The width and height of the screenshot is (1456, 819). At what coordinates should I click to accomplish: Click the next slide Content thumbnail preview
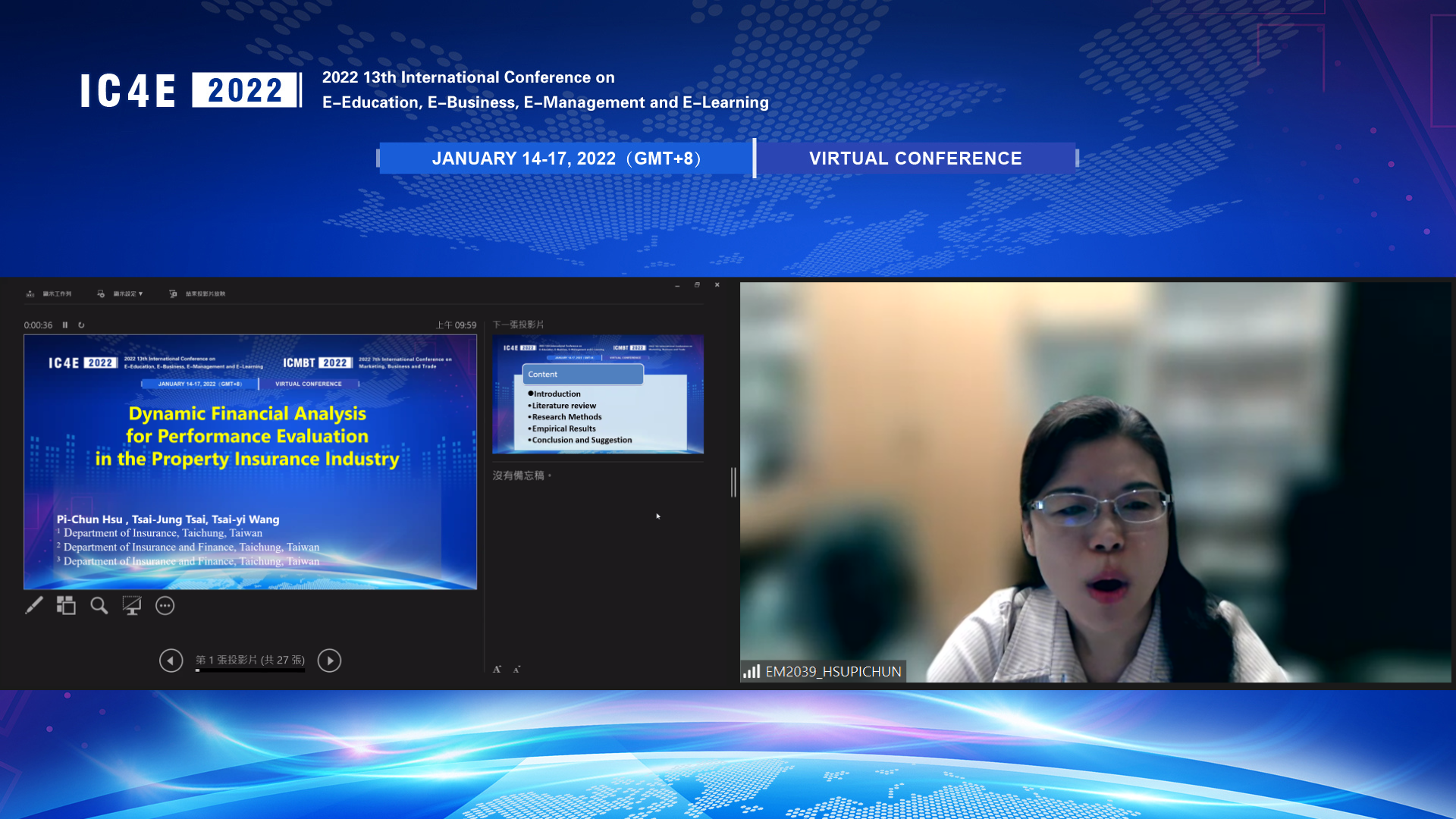click(x=598, y=394)
